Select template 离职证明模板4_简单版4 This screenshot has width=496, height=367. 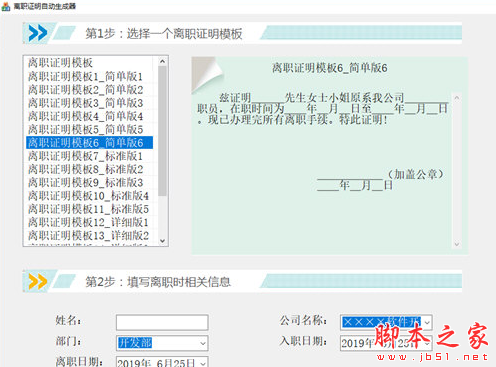pyautogui.click(x=89, y=116)
